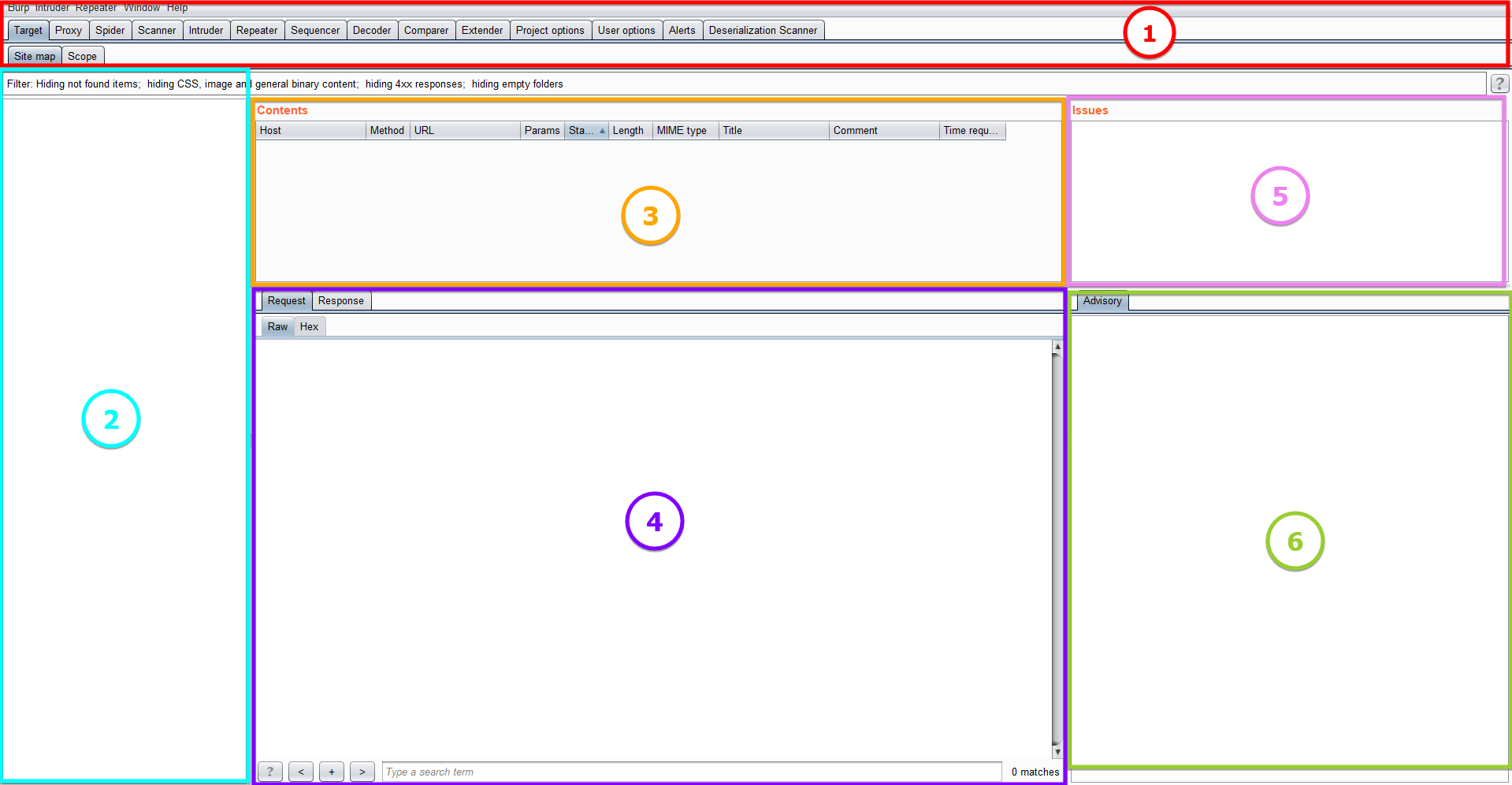This screenshot has height=785, width=1512.
Task: Click the plus search options button
Action: (332, 772)
